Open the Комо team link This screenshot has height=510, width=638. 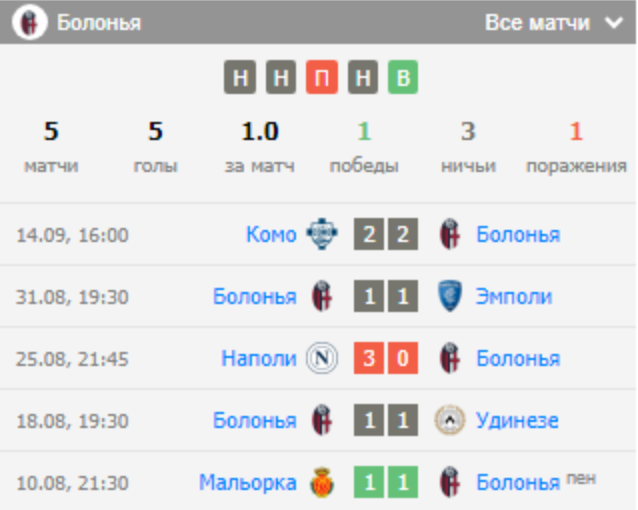point(271,235)
